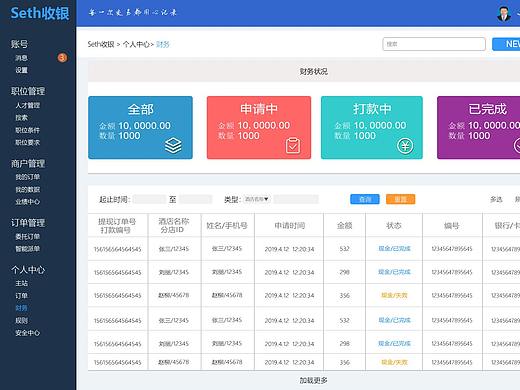The width and height of the screenshot is (520, 390).
Task: Click the 个人中心 breadcrumb link
Action: (x=136, y=44)
